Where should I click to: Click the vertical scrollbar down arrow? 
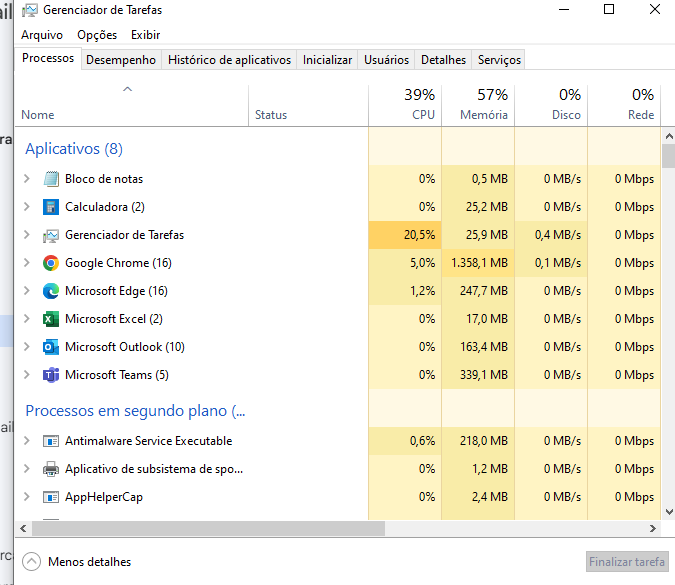pyautogui.click(x=669, y=512)
